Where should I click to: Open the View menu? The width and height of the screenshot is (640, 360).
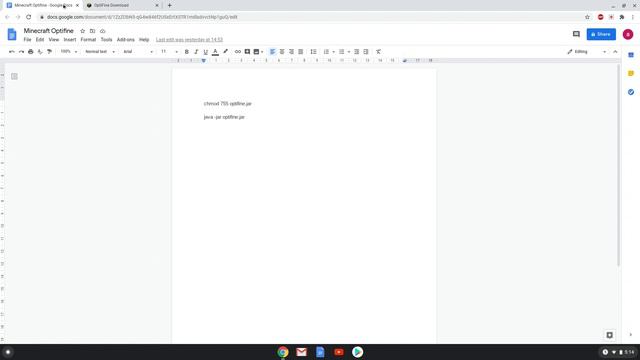click(x=54, y=40)
